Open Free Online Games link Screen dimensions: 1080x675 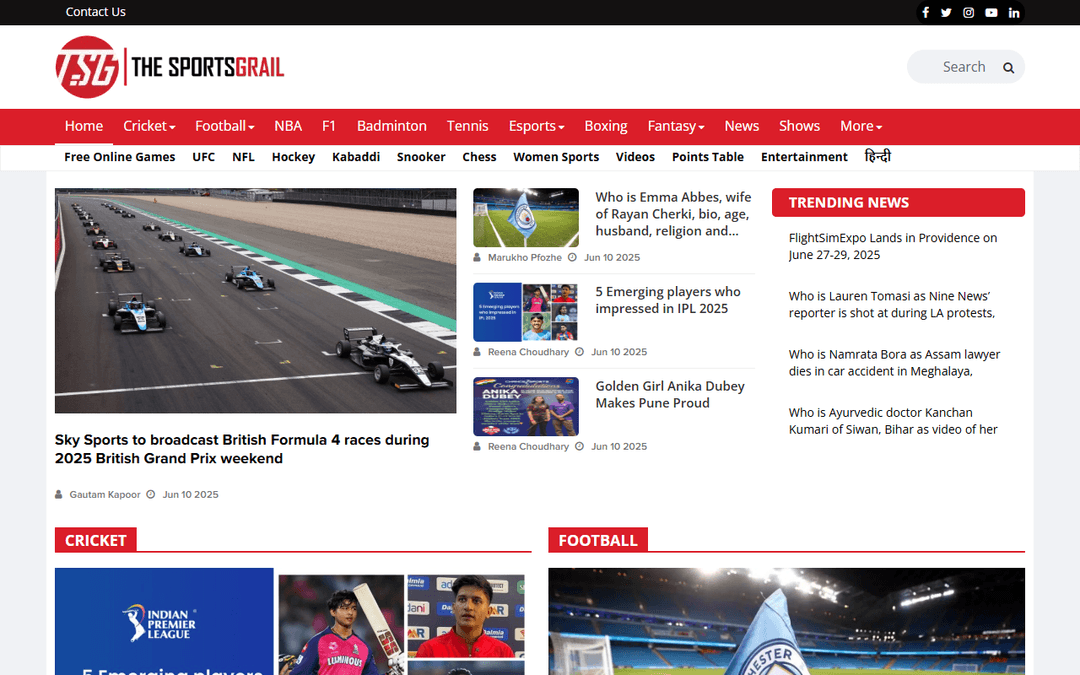point(120,157)
